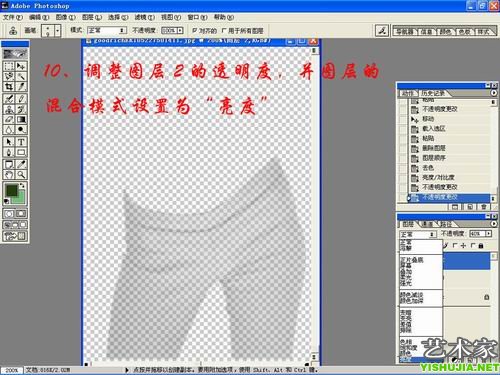Select the highlighted 不透明度更改 history state
Image resolution: width=500 pixels, height=375 pixels.
point(448,197)
